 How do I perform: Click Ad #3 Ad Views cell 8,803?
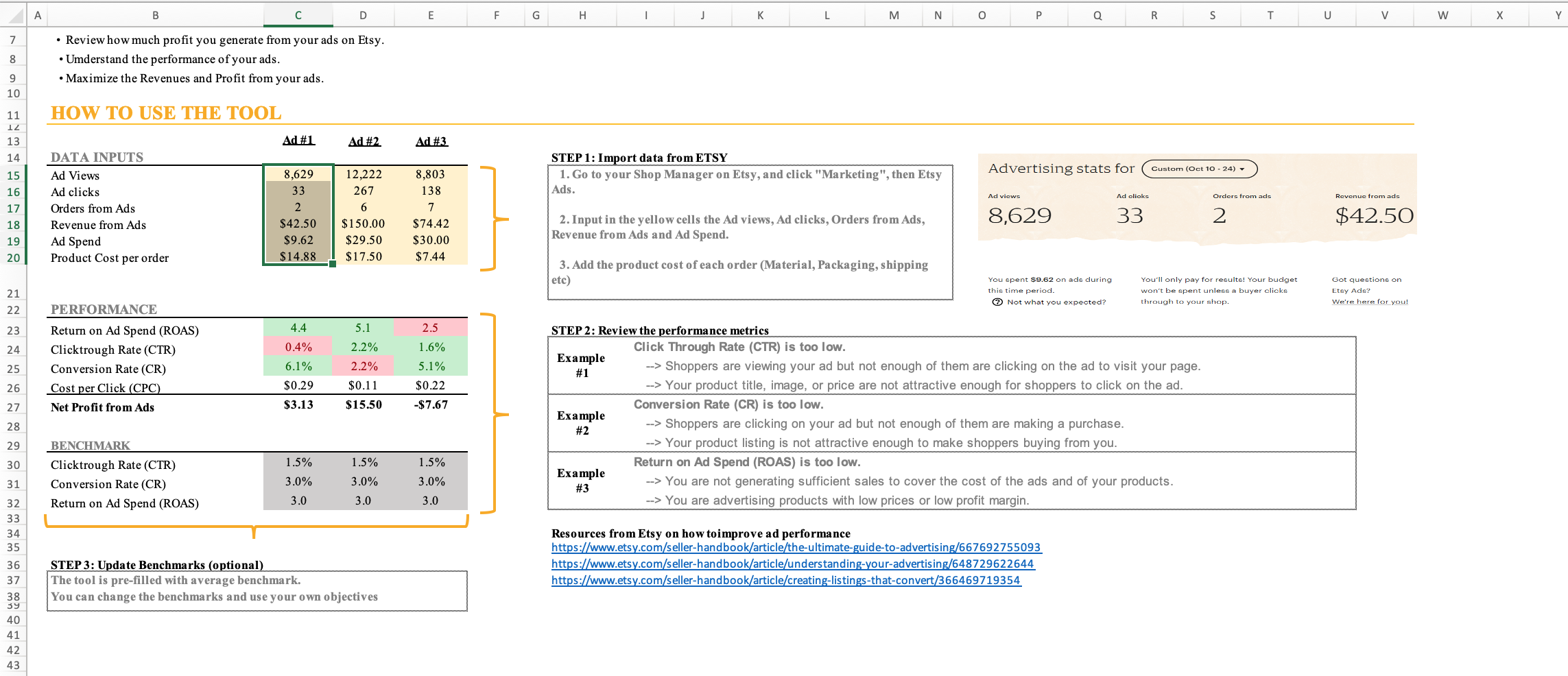coord(430,174)
